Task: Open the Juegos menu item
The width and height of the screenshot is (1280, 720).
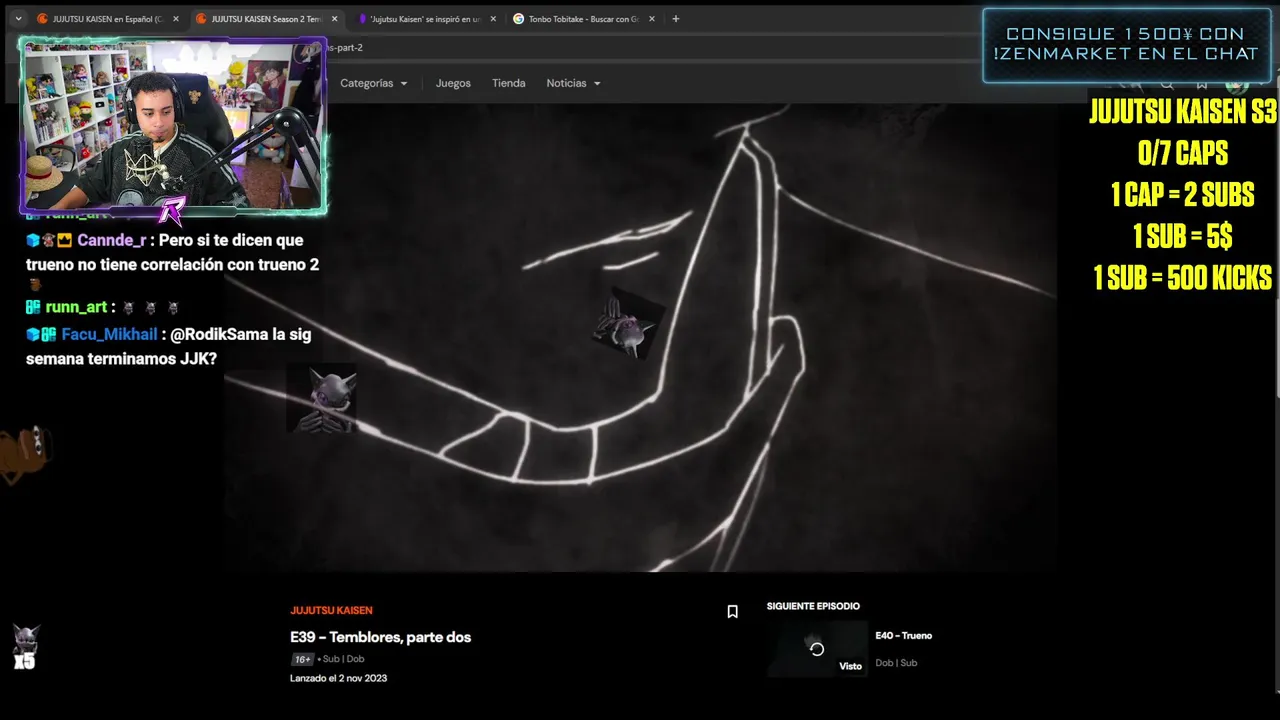Action: coord(453,83)
